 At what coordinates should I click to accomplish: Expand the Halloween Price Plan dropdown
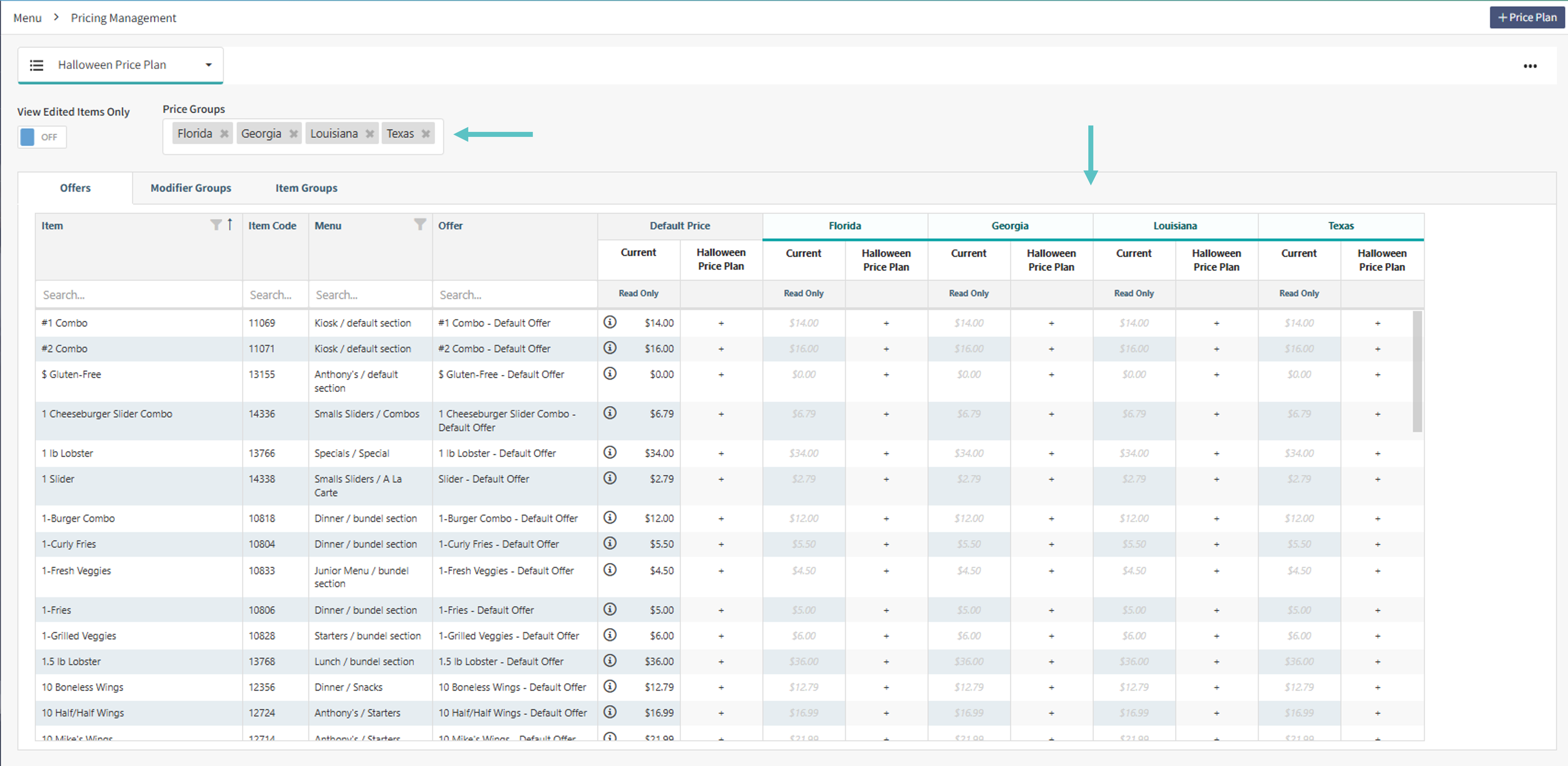pos(208,65)
